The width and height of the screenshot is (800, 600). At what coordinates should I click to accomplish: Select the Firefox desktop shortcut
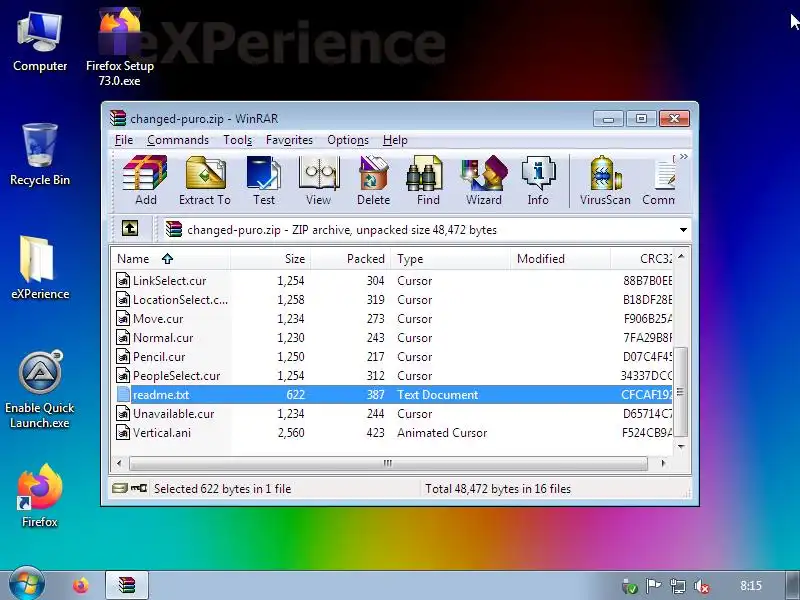(x=40, y=496)
